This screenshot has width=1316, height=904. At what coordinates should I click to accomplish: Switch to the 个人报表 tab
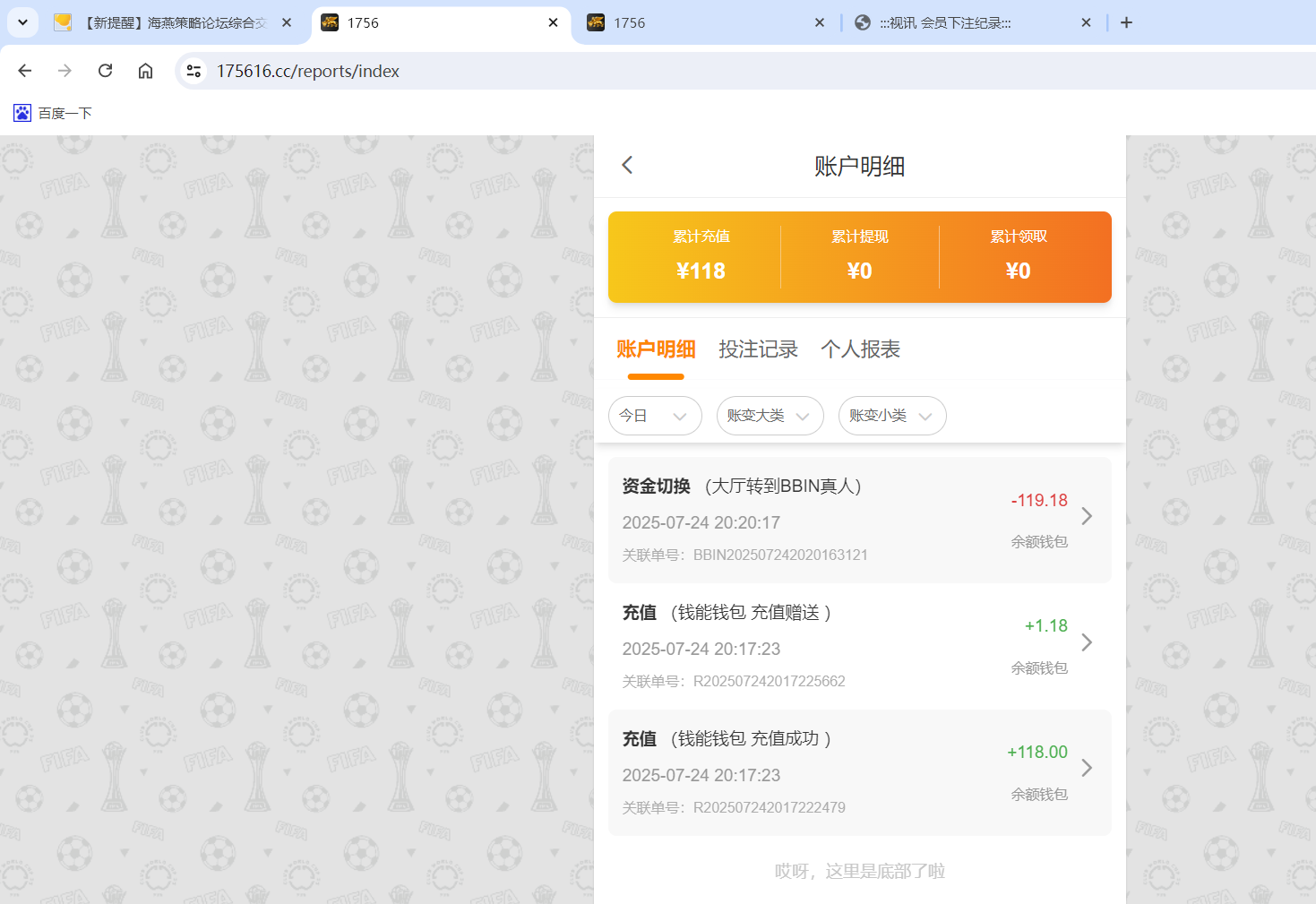click(x=859, y=349)
